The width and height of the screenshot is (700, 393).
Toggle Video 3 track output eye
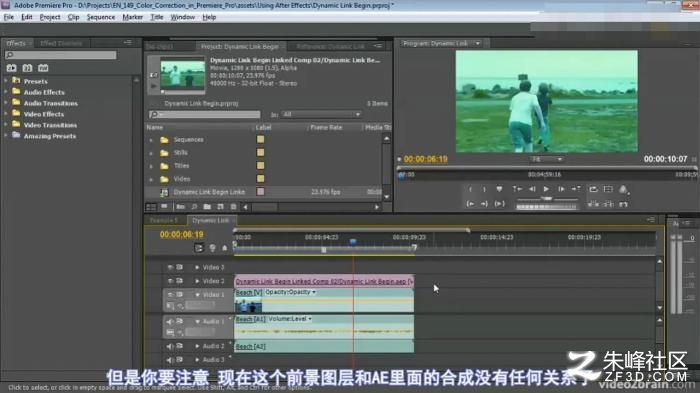[x=170, y=267]
